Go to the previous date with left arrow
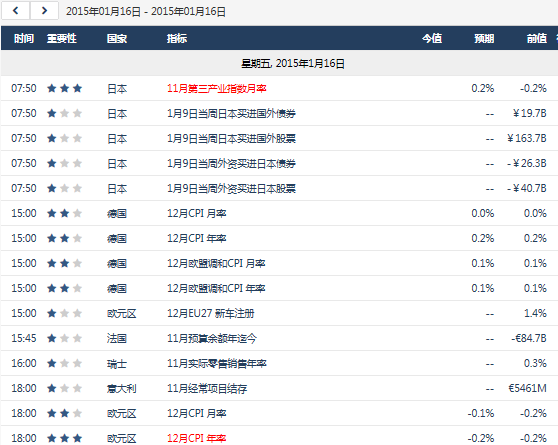This screenshot has height=445, width=558. 16,11
